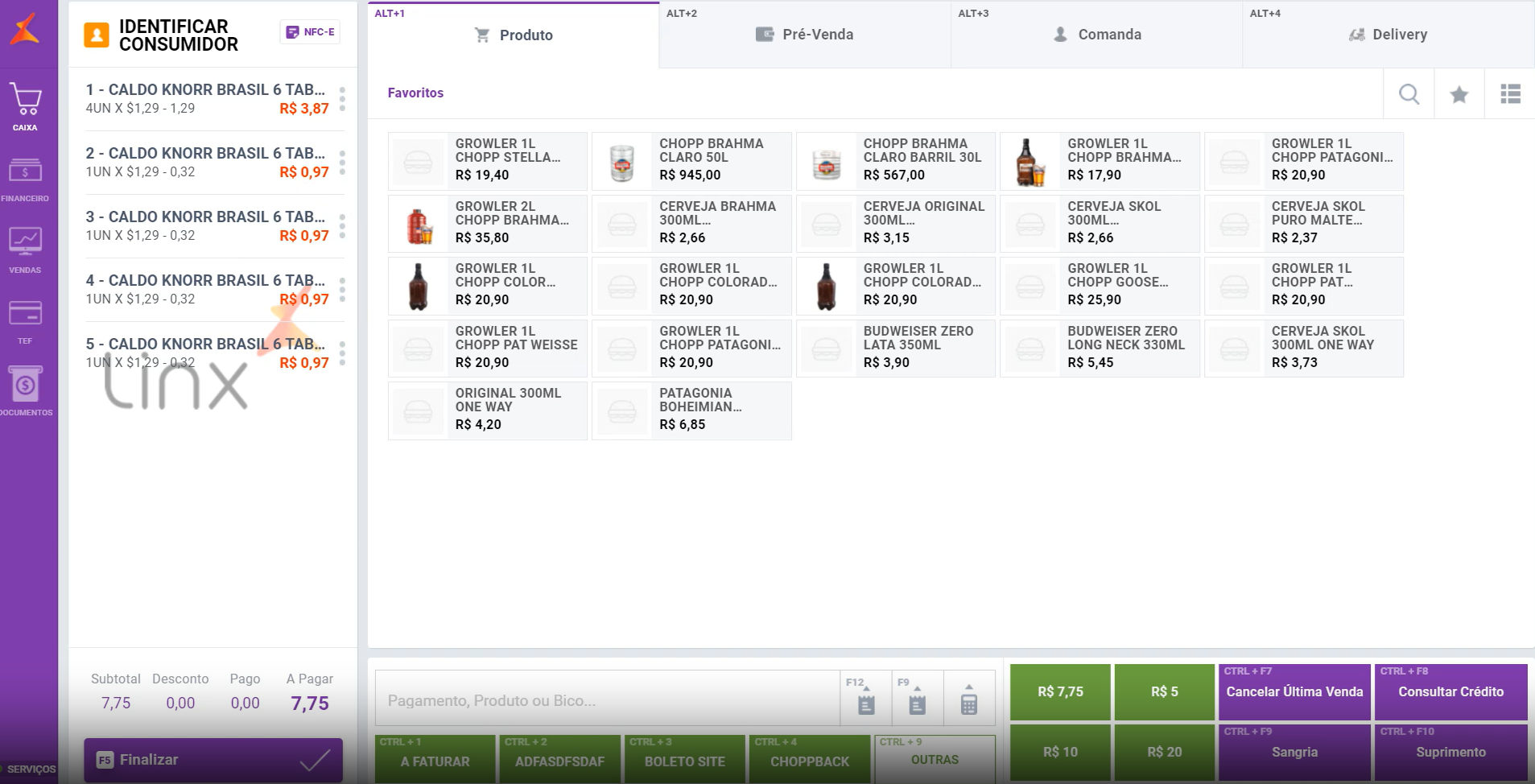Click the Consultar Crédito button
1535x784 pixels.
pyautogui.click(x=1450, y=691)
